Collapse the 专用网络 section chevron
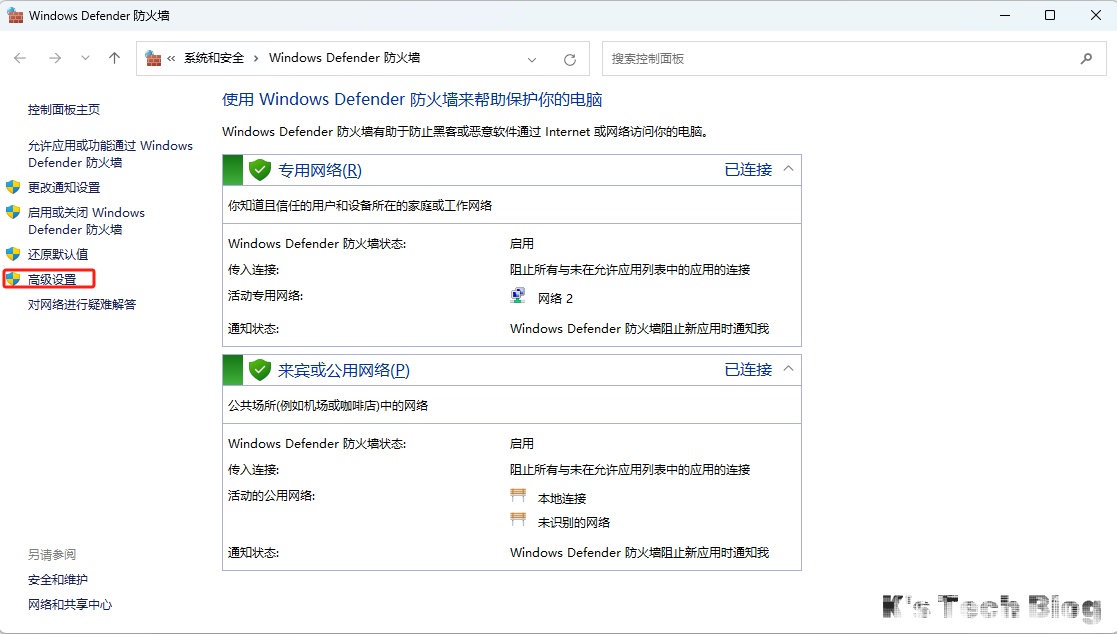 click(788, 169)
